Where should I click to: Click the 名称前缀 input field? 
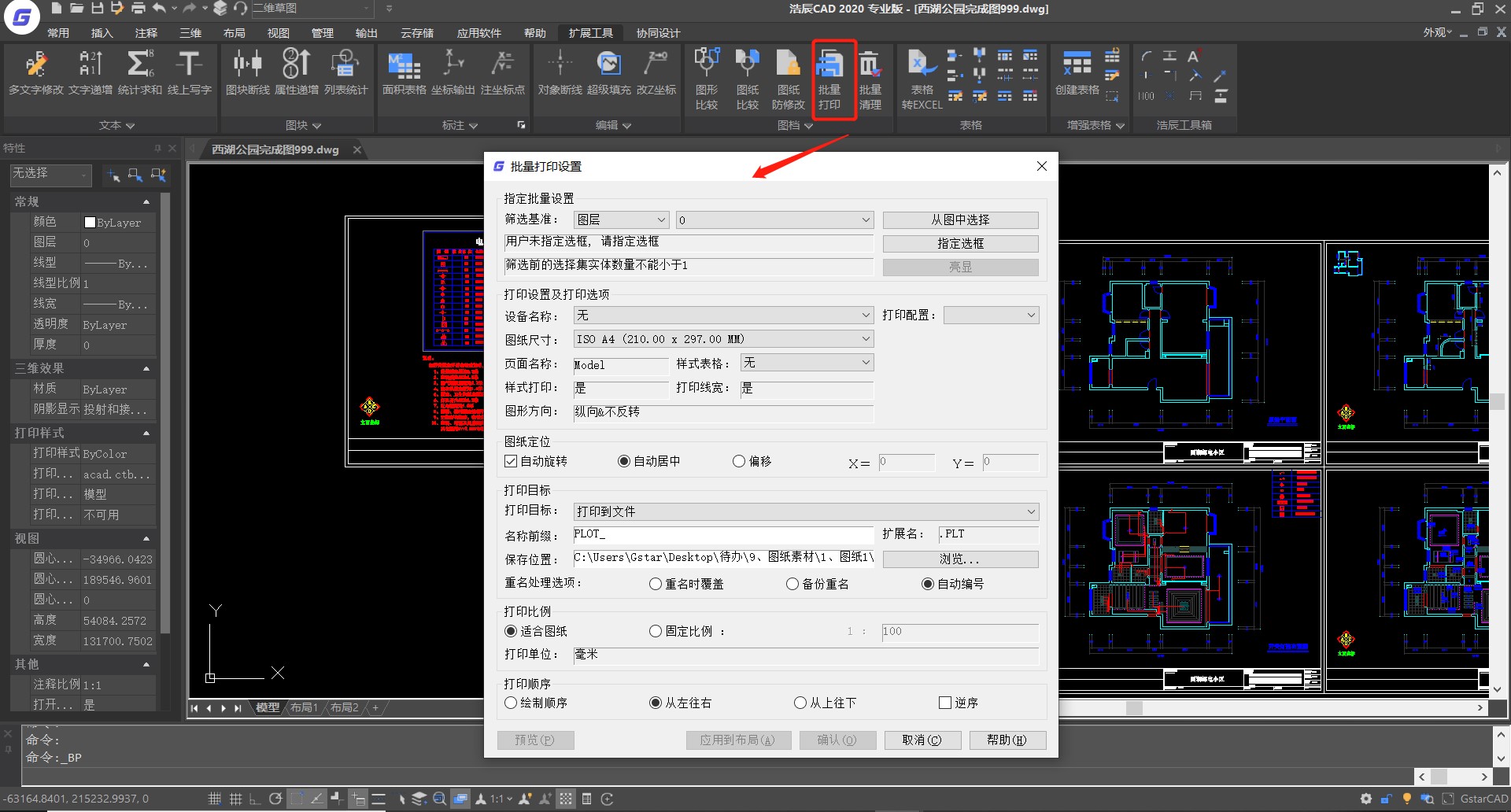[x=722, y=534]
